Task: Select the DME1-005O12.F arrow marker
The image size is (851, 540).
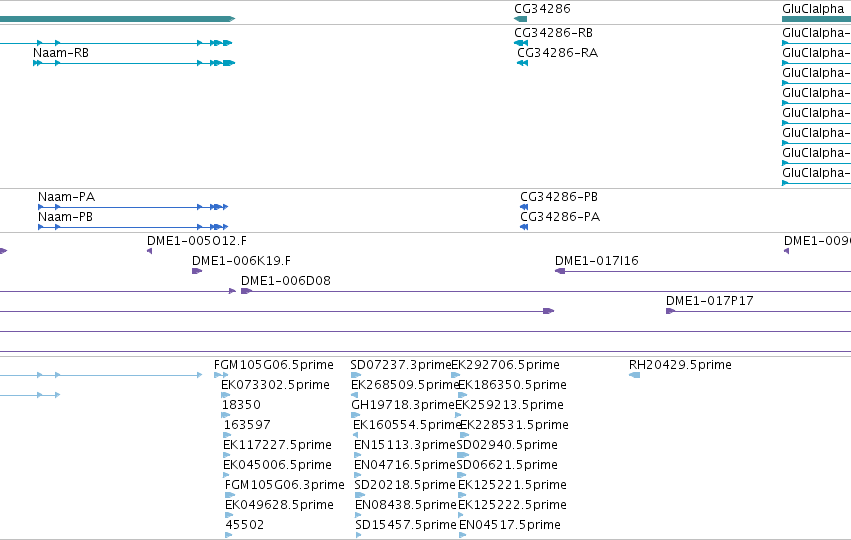Action: 150,251
